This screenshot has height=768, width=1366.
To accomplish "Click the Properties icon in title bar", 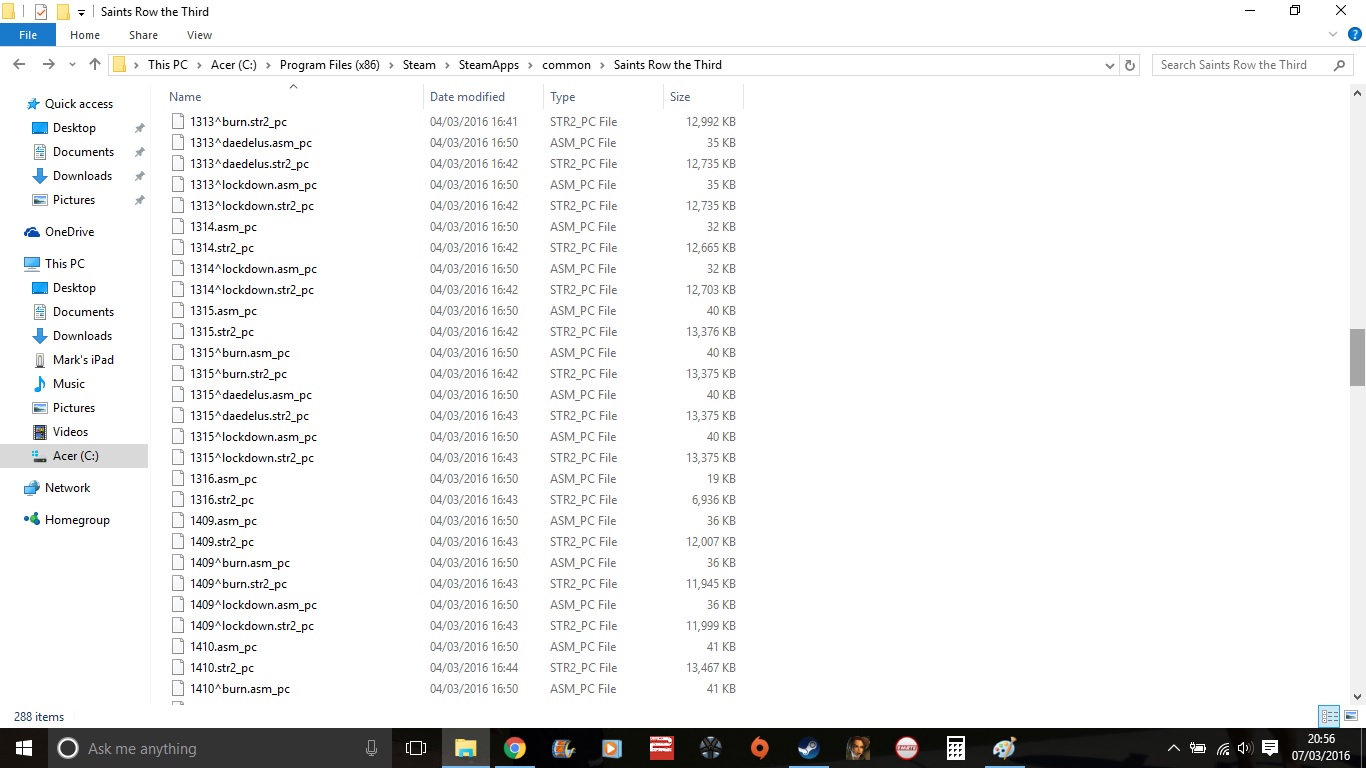I will click(x=41, y=12).
